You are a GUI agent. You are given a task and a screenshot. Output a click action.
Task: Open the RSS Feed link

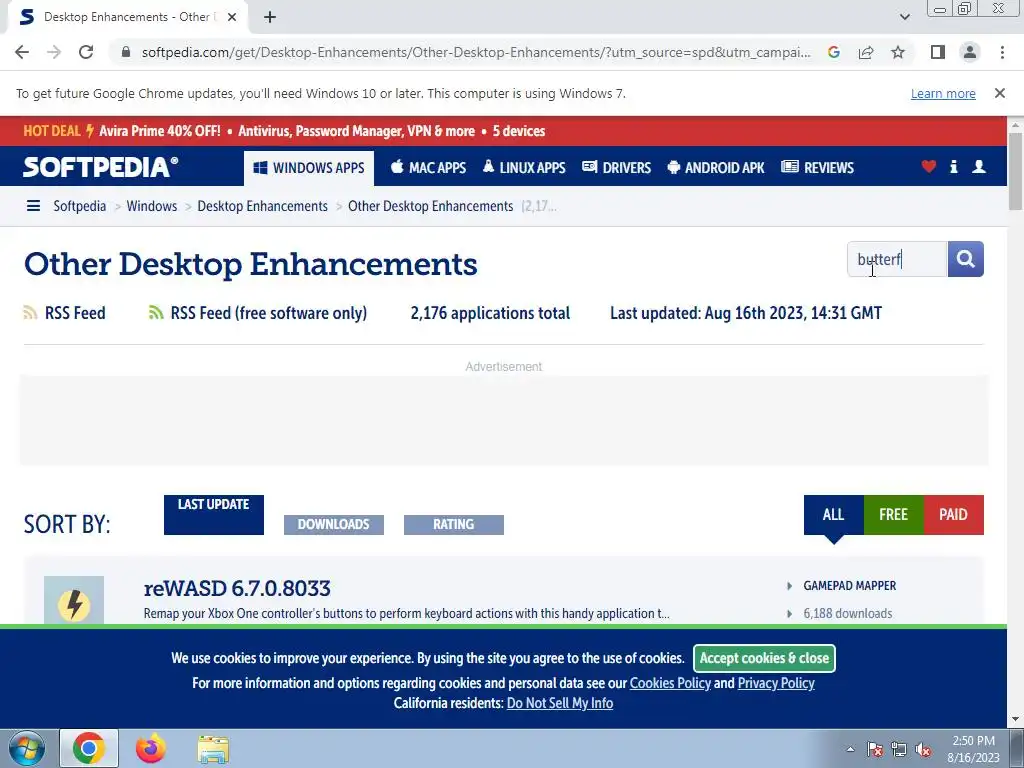pos(65,313)
